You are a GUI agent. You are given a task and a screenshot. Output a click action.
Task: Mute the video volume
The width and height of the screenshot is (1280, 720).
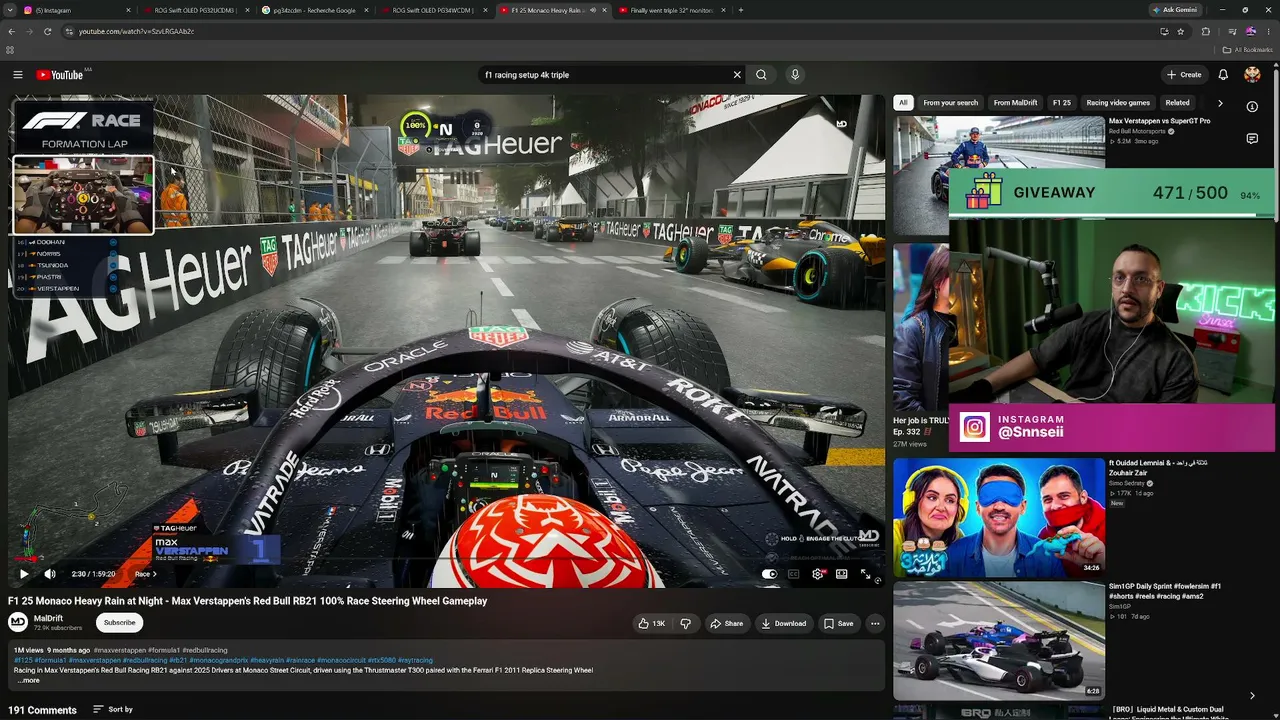[x=51, y=574]
